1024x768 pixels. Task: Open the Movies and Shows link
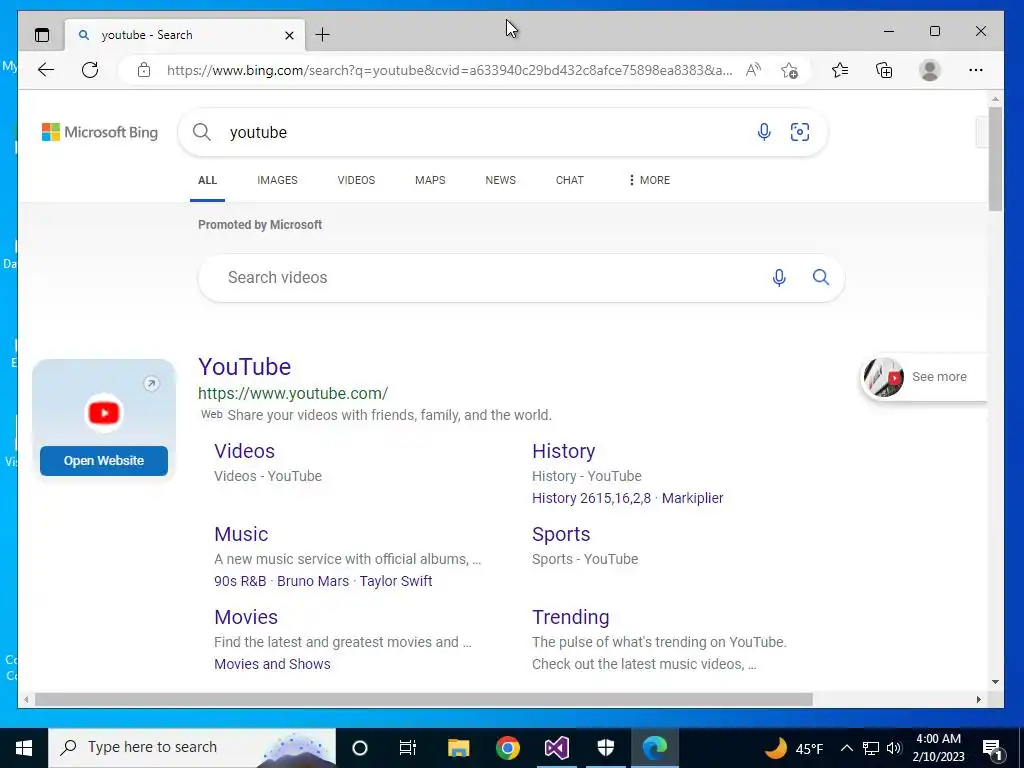coord(272,664)
